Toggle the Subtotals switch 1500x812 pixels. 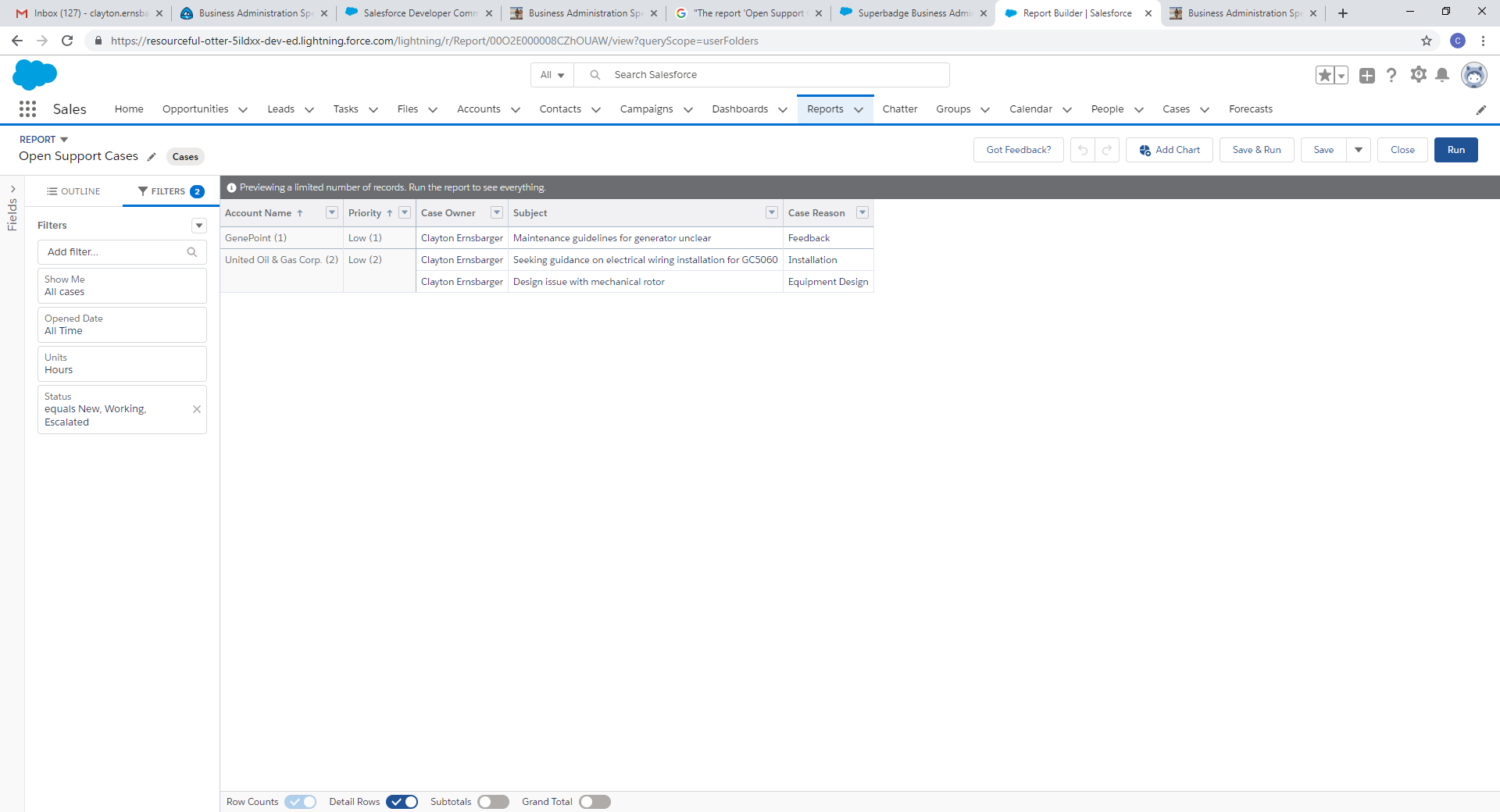(494, 802)
